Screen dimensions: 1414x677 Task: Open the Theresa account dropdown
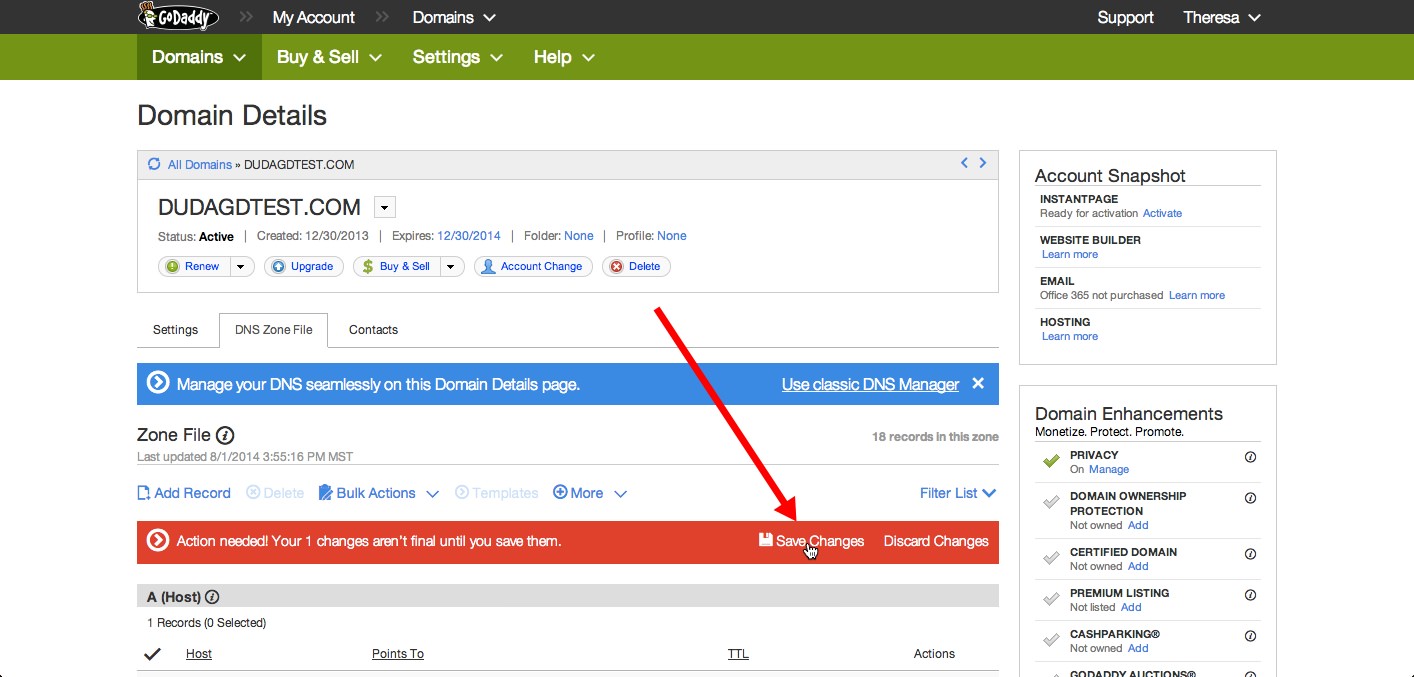1222,17
